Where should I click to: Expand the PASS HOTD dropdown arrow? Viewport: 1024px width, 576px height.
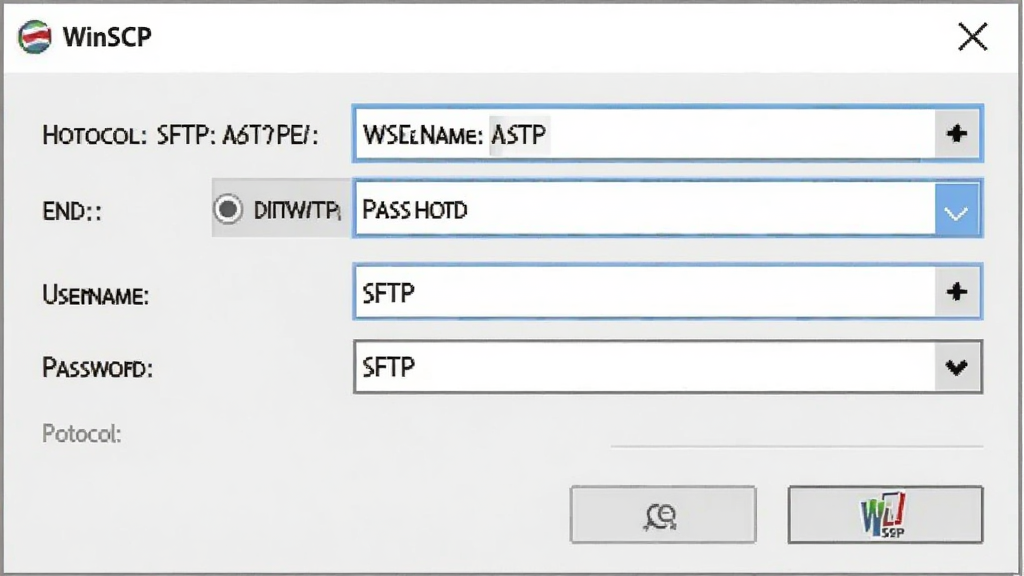pos(957,210)
